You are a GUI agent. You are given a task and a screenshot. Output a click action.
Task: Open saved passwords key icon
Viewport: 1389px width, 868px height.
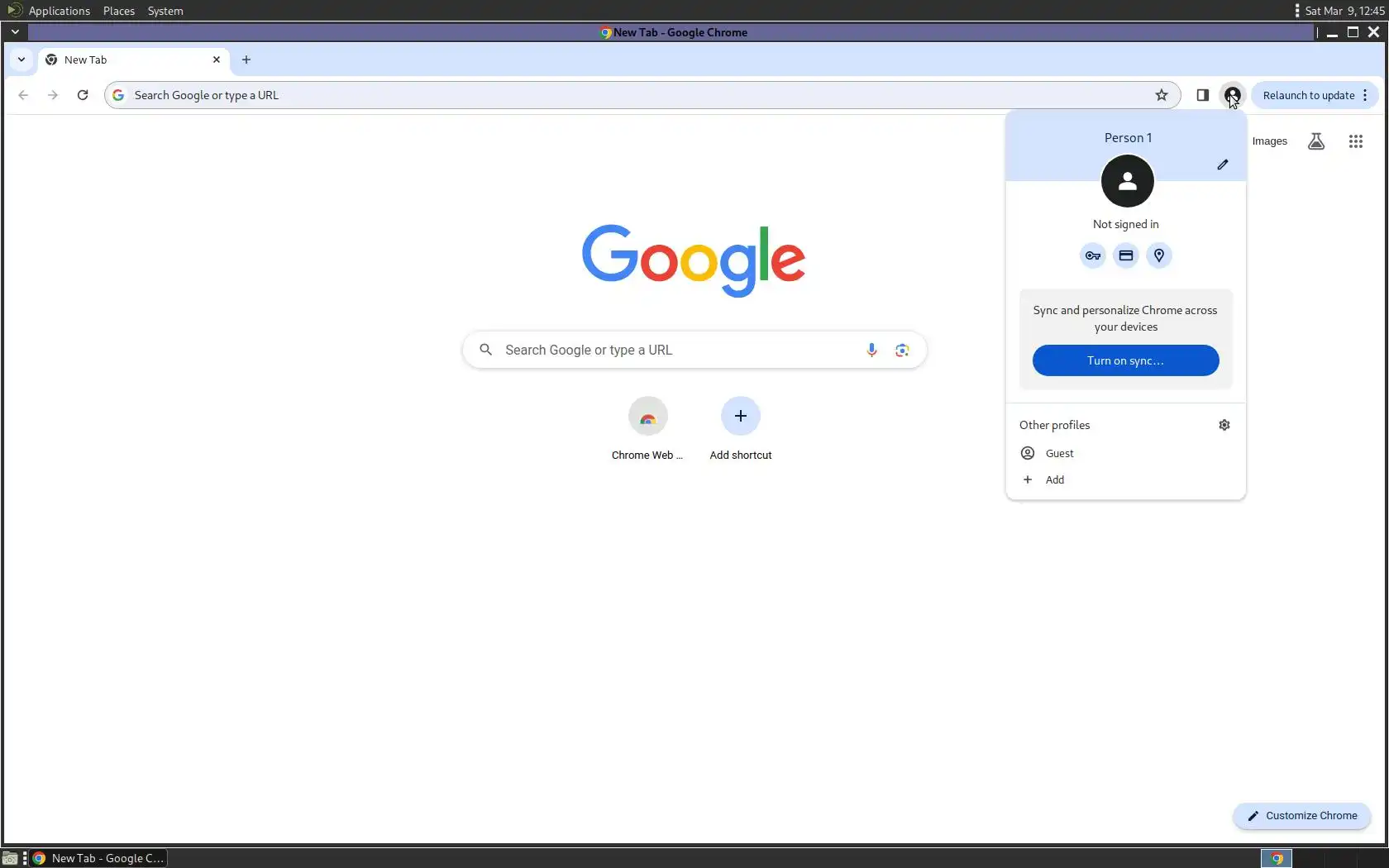pos(1093,255)
